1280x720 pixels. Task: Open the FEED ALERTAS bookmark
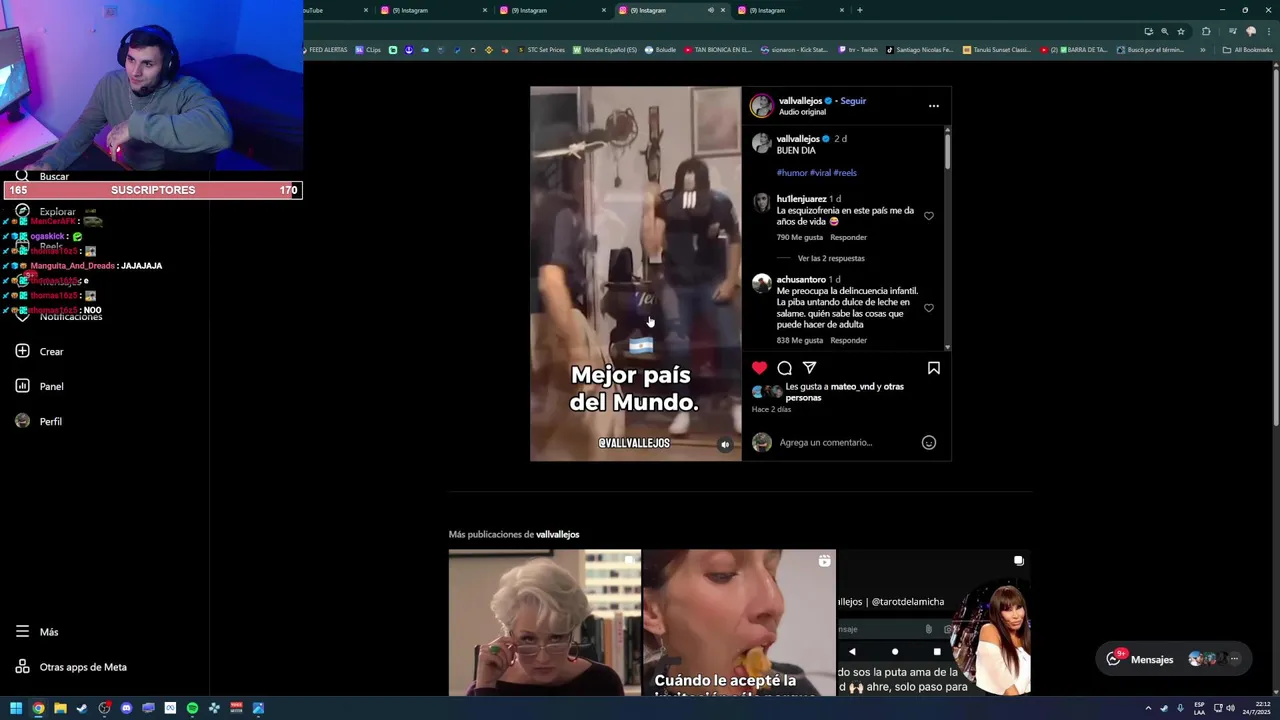325,50
